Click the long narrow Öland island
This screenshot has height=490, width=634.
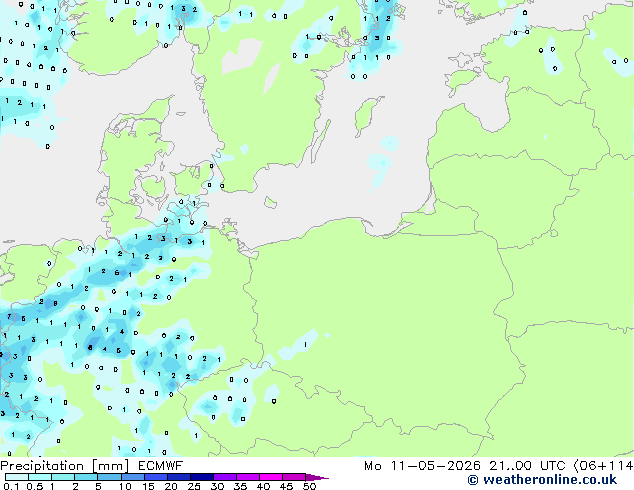(321, 142)
